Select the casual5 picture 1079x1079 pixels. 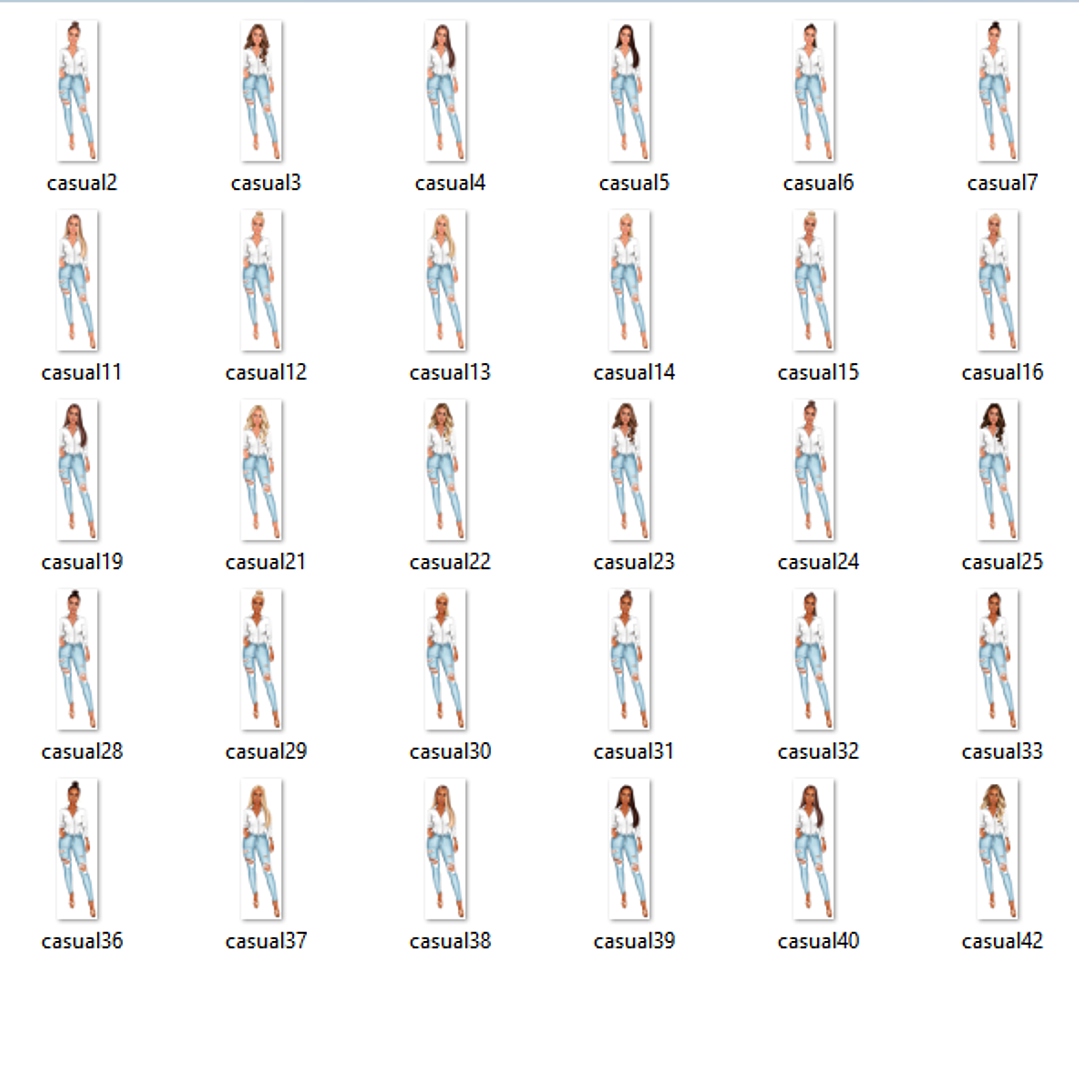pos(632,89)
